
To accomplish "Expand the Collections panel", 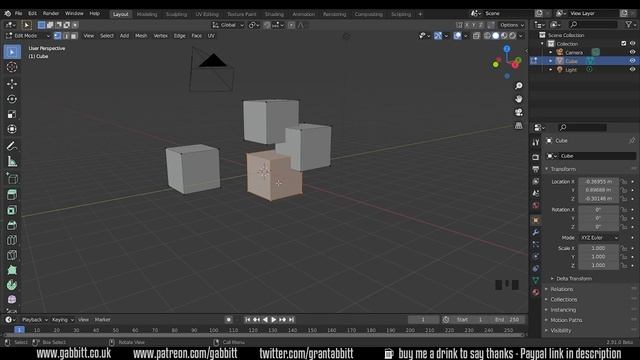I will 563,300.
